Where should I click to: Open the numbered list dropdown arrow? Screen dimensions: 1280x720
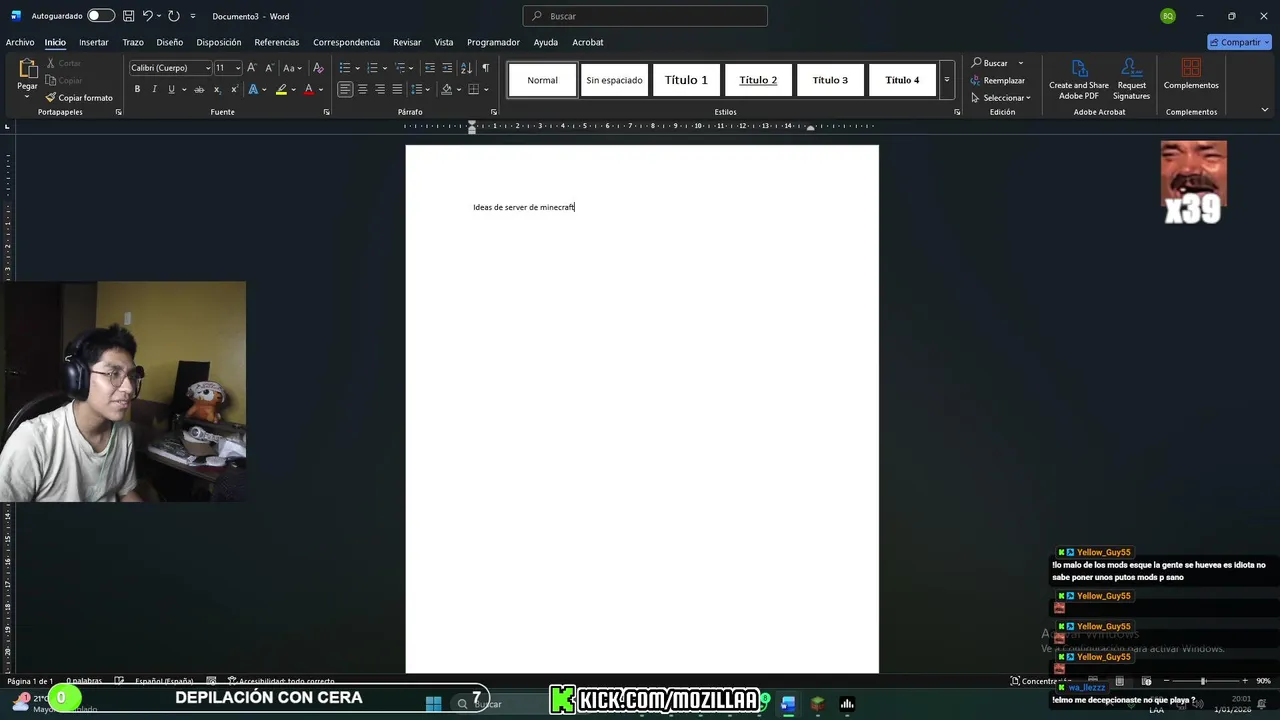[x=385, y=68]
